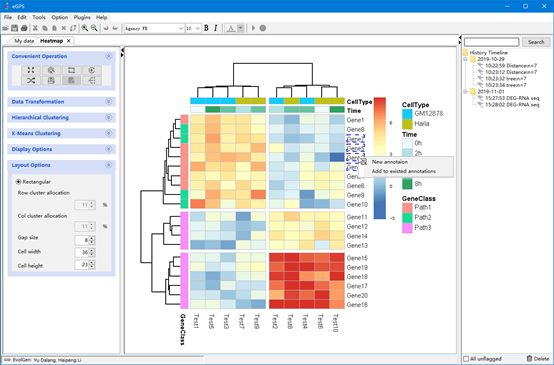The image size is (554, 365).
Task: Click the Path2 green legend swatch
Action: click(x=407, y=218)
